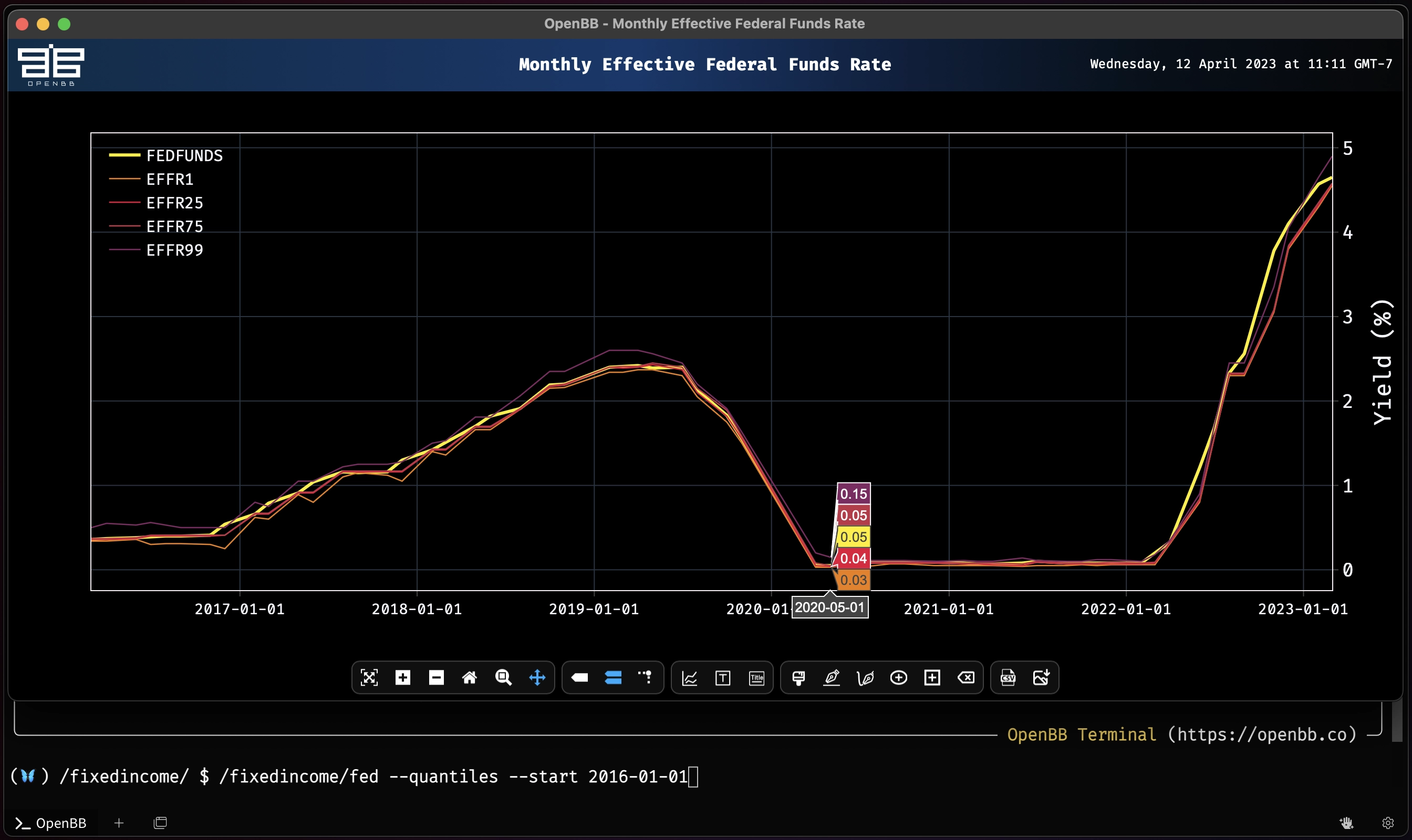
Task: Overlay chart from CSV line-chart icon
Action: 689,678
